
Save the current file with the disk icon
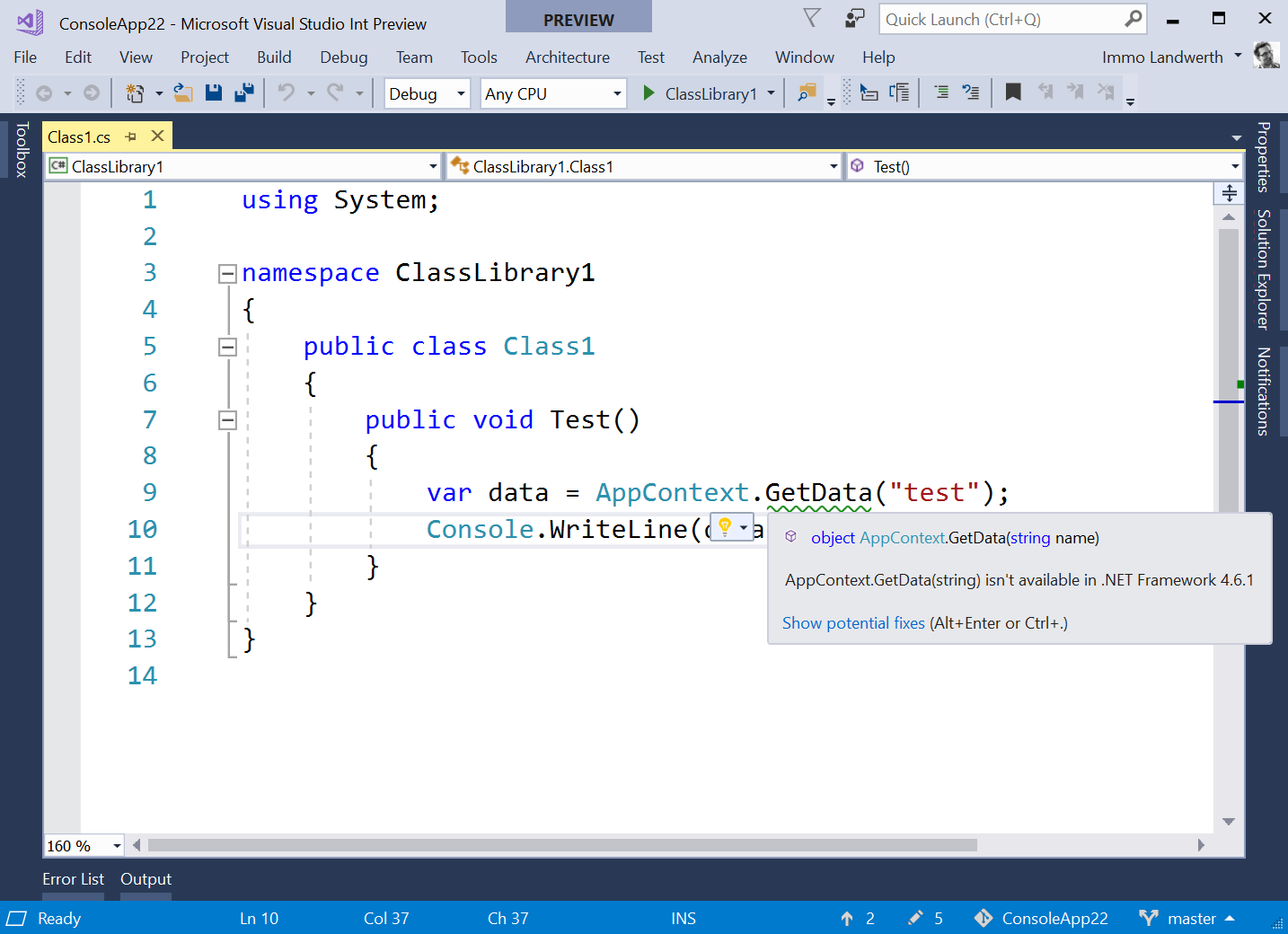point(214,93)
